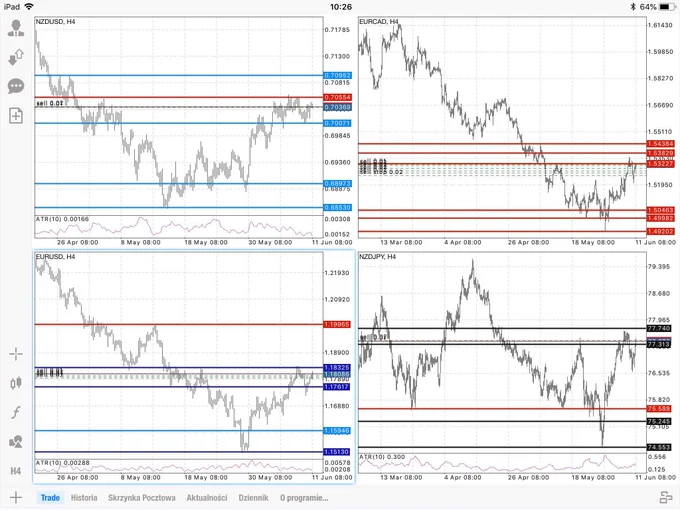The width and height of the screenshot is (680, 510).
Task: Select the sell order label on NZDJPY chart
Action: (373, 337)
